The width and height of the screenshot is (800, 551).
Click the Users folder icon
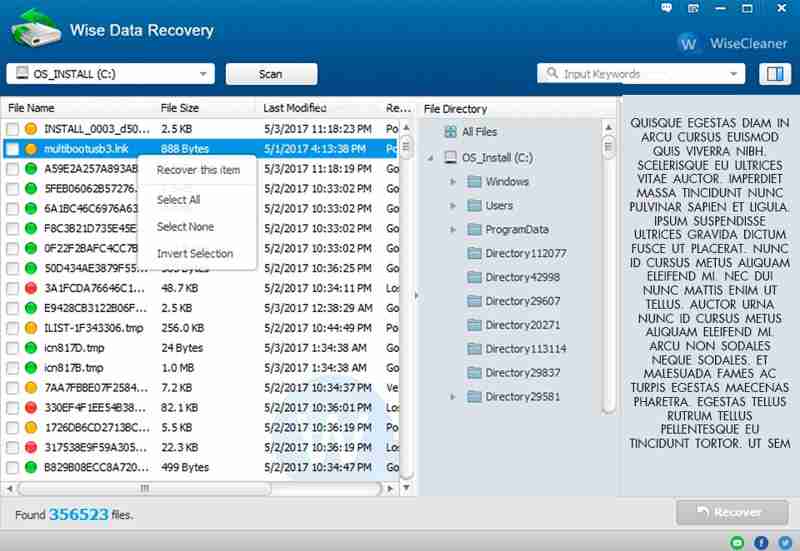click(x=474, y=206)
